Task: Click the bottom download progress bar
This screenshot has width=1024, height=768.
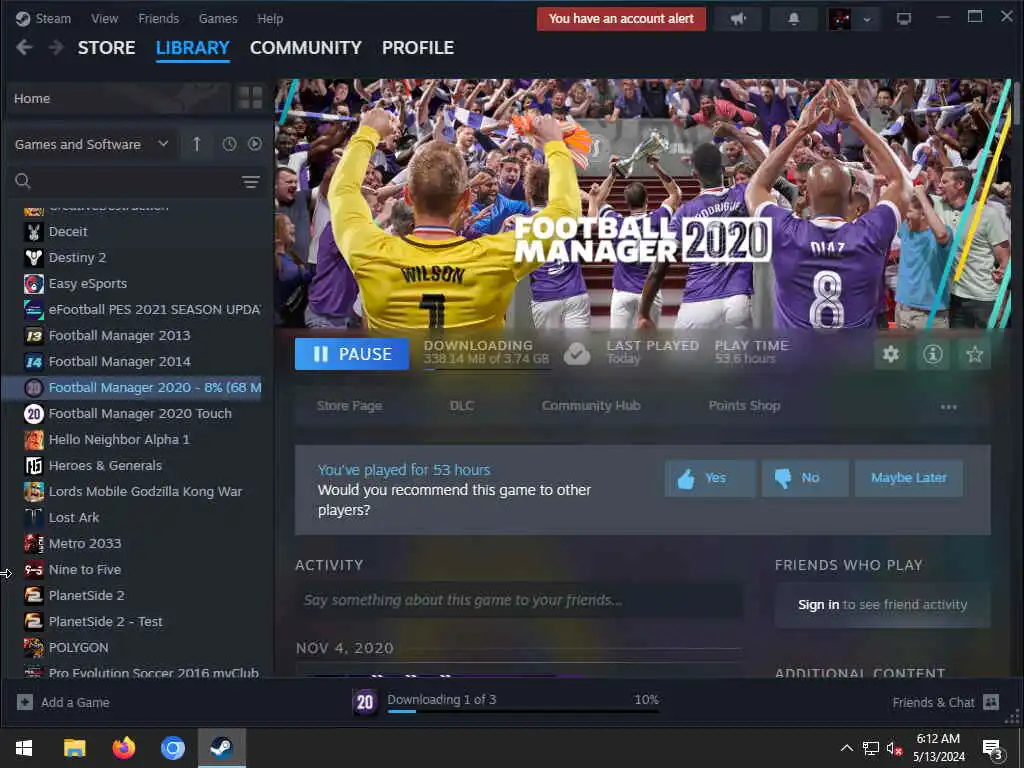Action: point(523,711)
